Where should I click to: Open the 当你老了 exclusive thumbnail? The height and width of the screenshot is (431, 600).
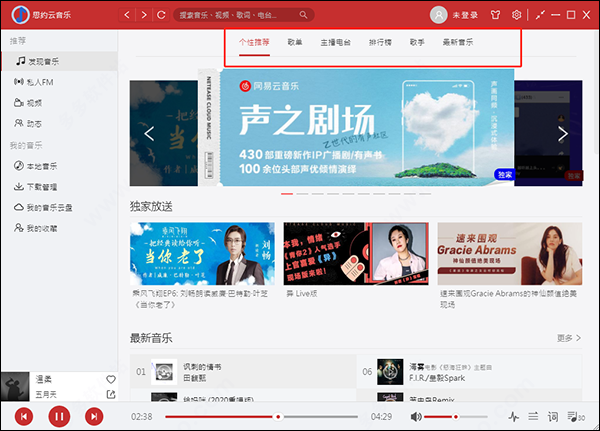point(202,254)
